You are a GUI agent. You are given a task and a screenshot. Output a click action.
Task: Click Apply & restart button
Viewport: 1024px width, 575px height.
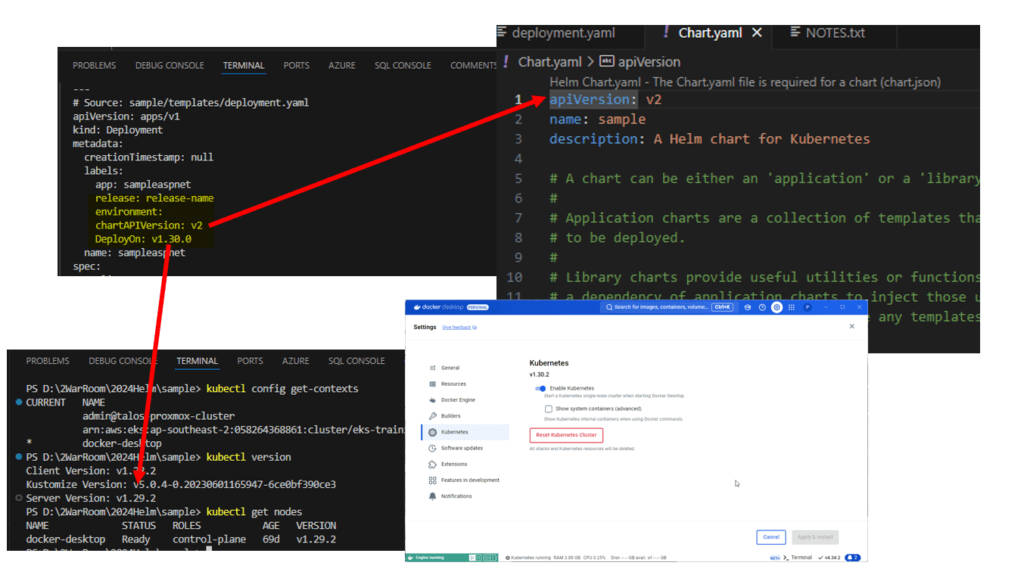pyautogui.click(x=815, y=537)
